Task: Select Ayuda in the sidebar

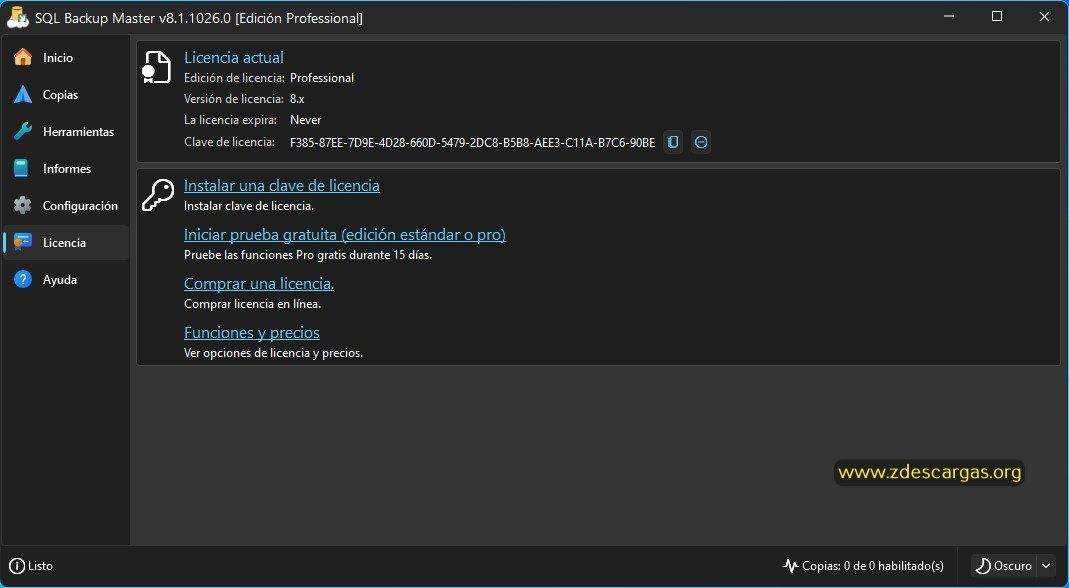Action: [66, 280]
